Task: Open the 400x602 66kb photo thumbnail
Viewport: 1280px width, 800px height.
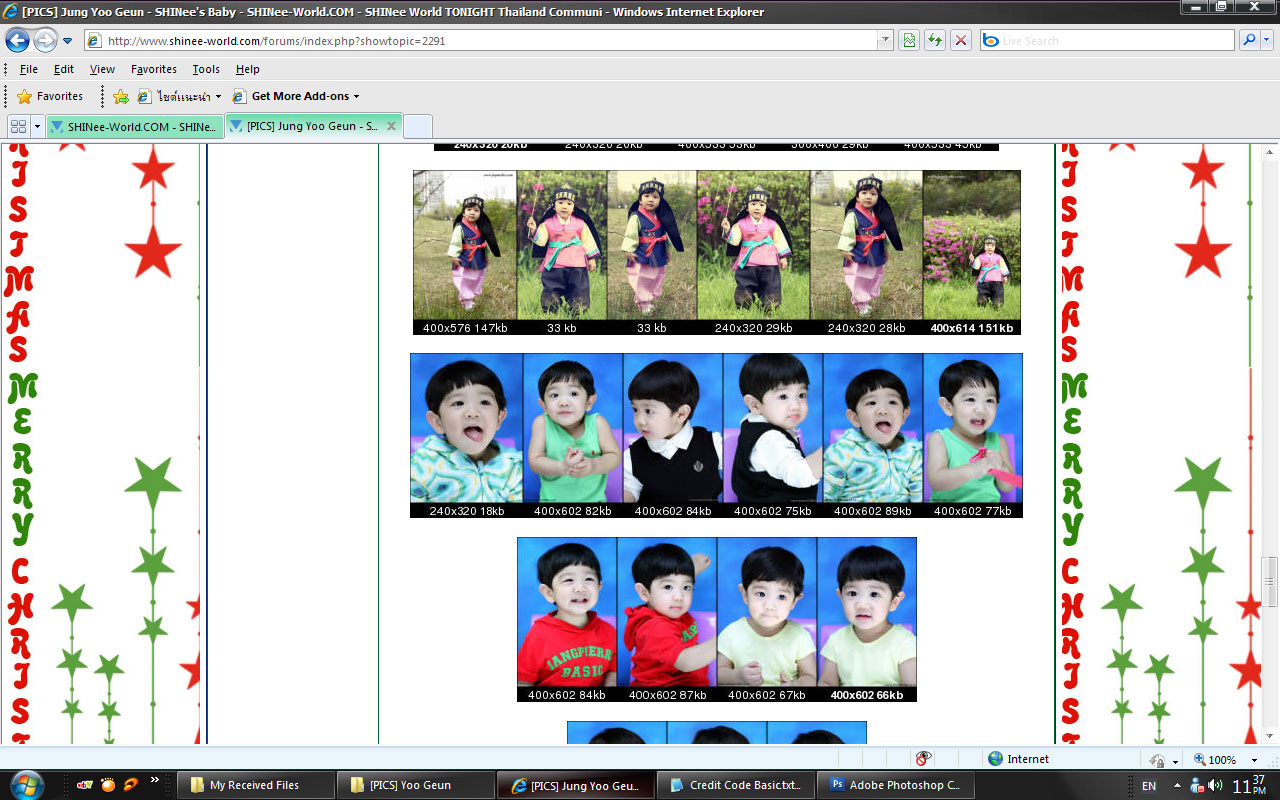Action: click(x=867, y=619)
